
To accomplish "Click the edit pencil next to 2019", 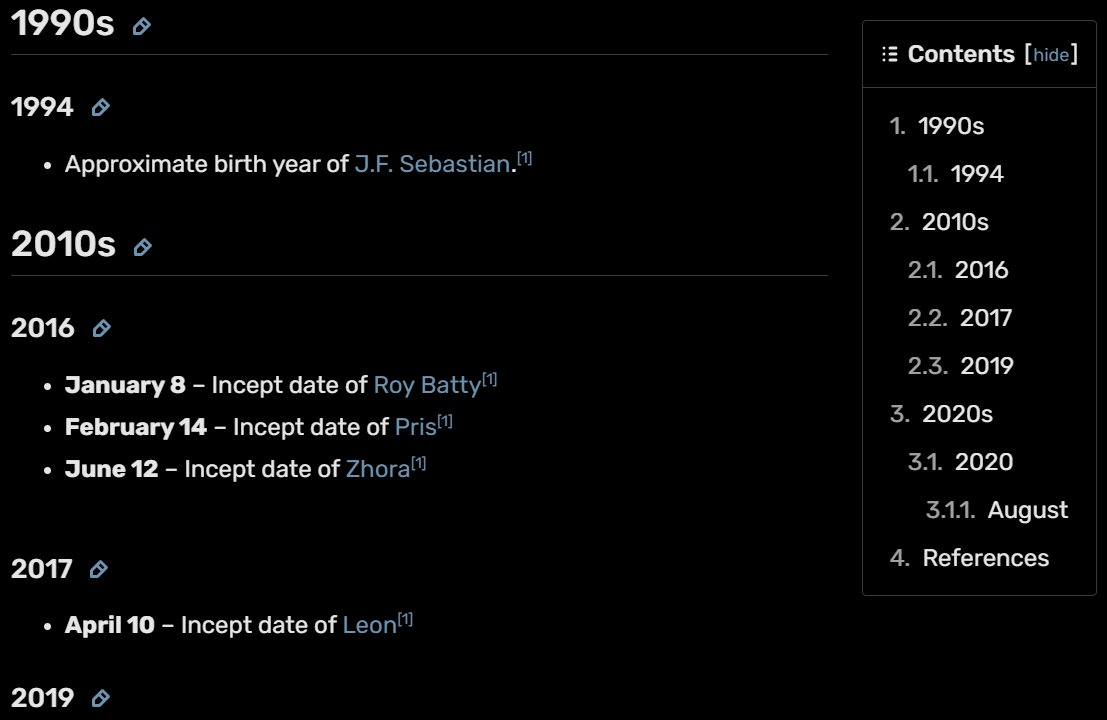I will (100, 698).
